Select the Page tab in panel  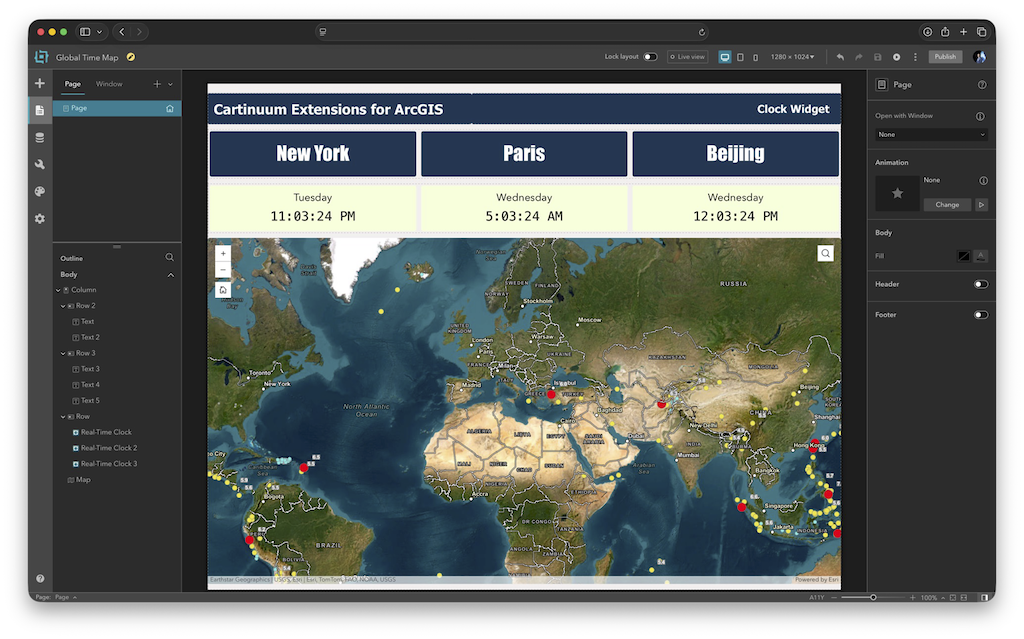(72, 84)
